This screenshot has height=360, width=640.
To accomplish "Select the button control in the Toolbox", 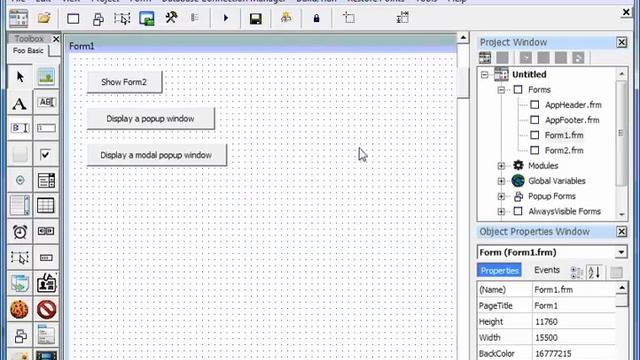I will point(20,154).
